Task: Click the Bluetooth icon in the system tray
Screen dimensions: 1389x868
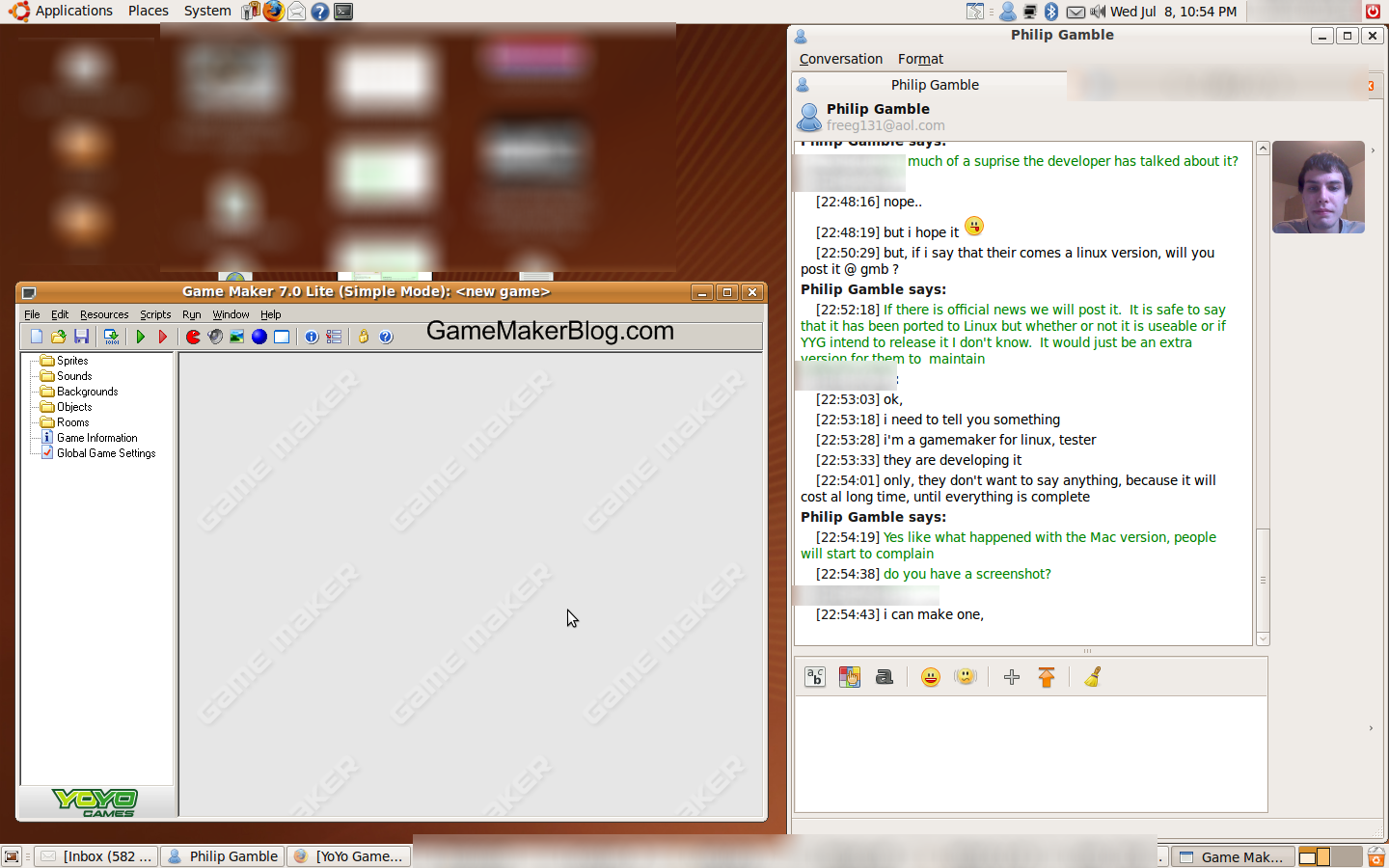Action: click(1051, 12)
